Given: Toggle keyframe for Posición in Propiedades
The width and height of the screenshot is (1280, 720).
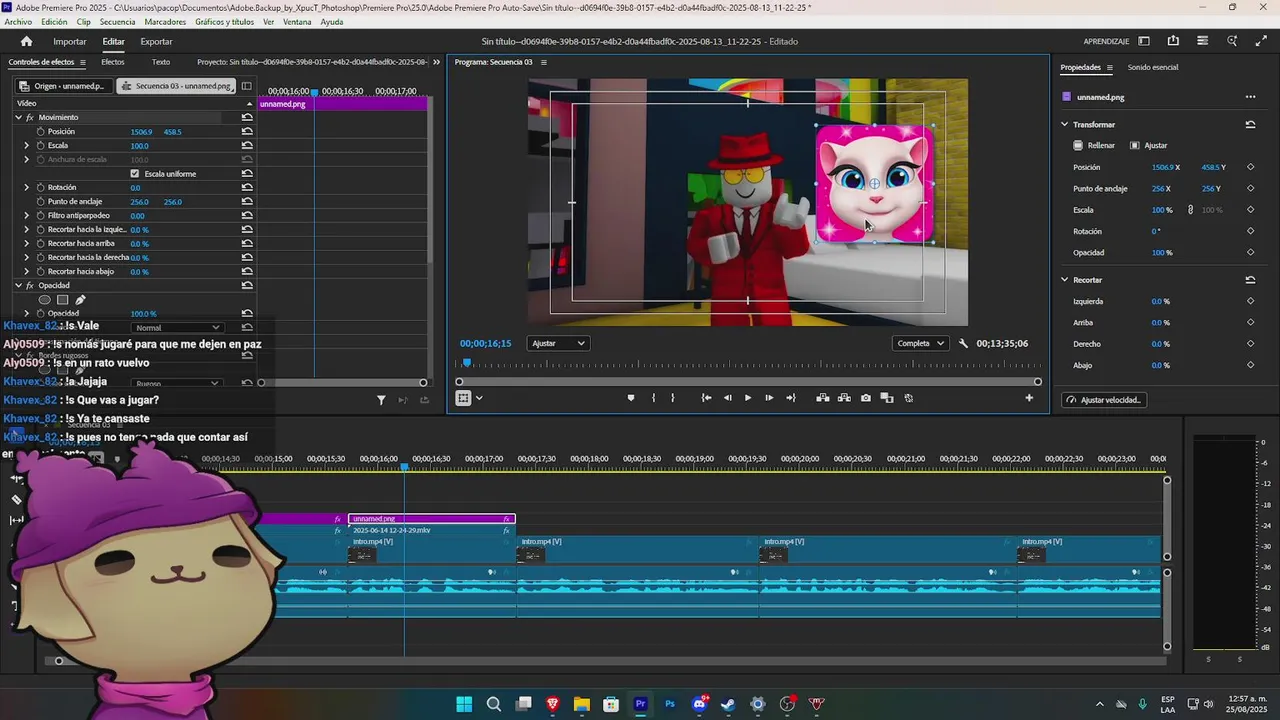Looking at the screenshot, I should point(1250,167).
